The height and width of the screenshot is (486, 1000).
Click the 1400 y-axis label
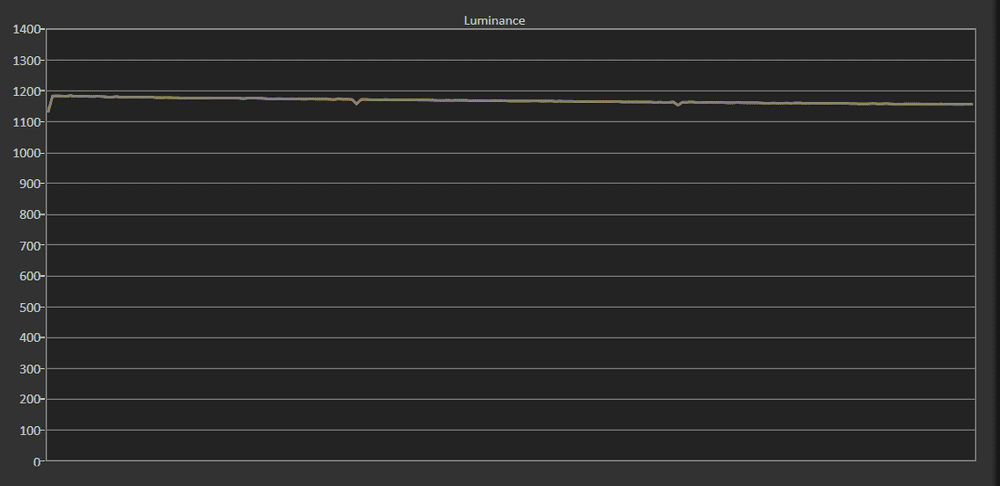pos(24,30)
